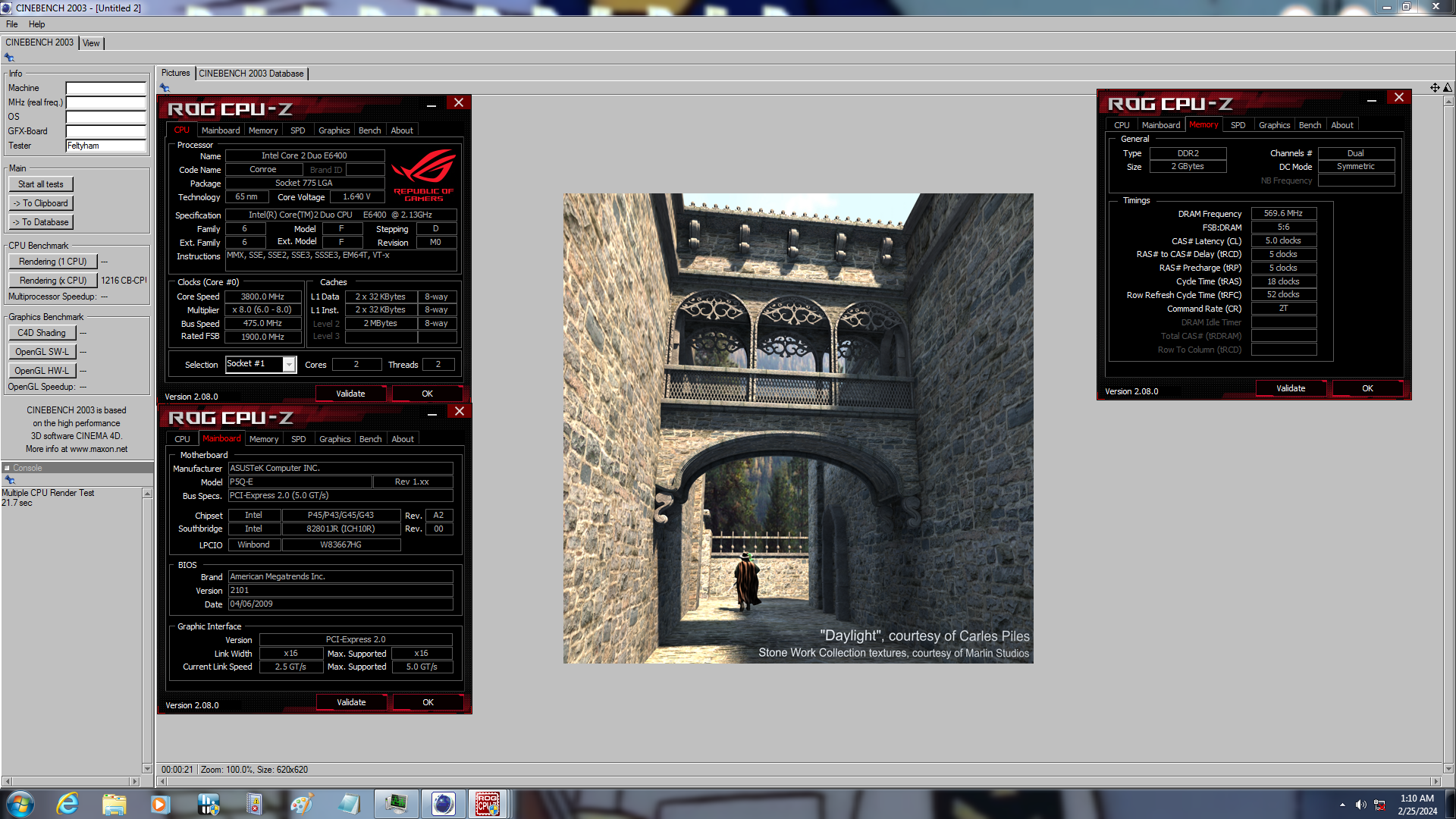Click the pin icon above Info panel
Viewport: 1456px width, 819px height.
pyautogui.click(x=10, y=58)
